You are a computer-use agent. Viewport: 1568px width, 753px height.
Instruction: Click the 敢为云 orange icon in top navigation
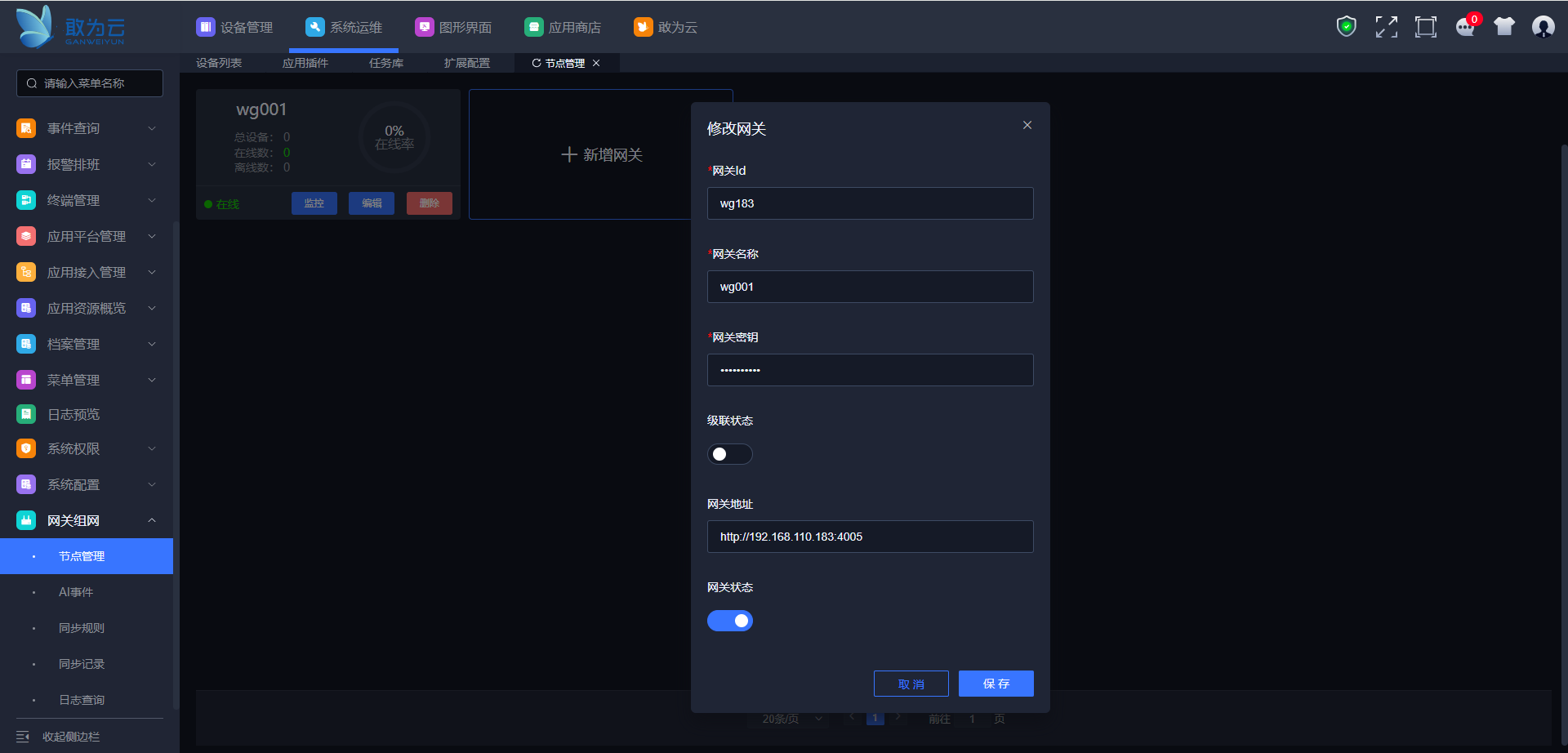tap(644, 27)
